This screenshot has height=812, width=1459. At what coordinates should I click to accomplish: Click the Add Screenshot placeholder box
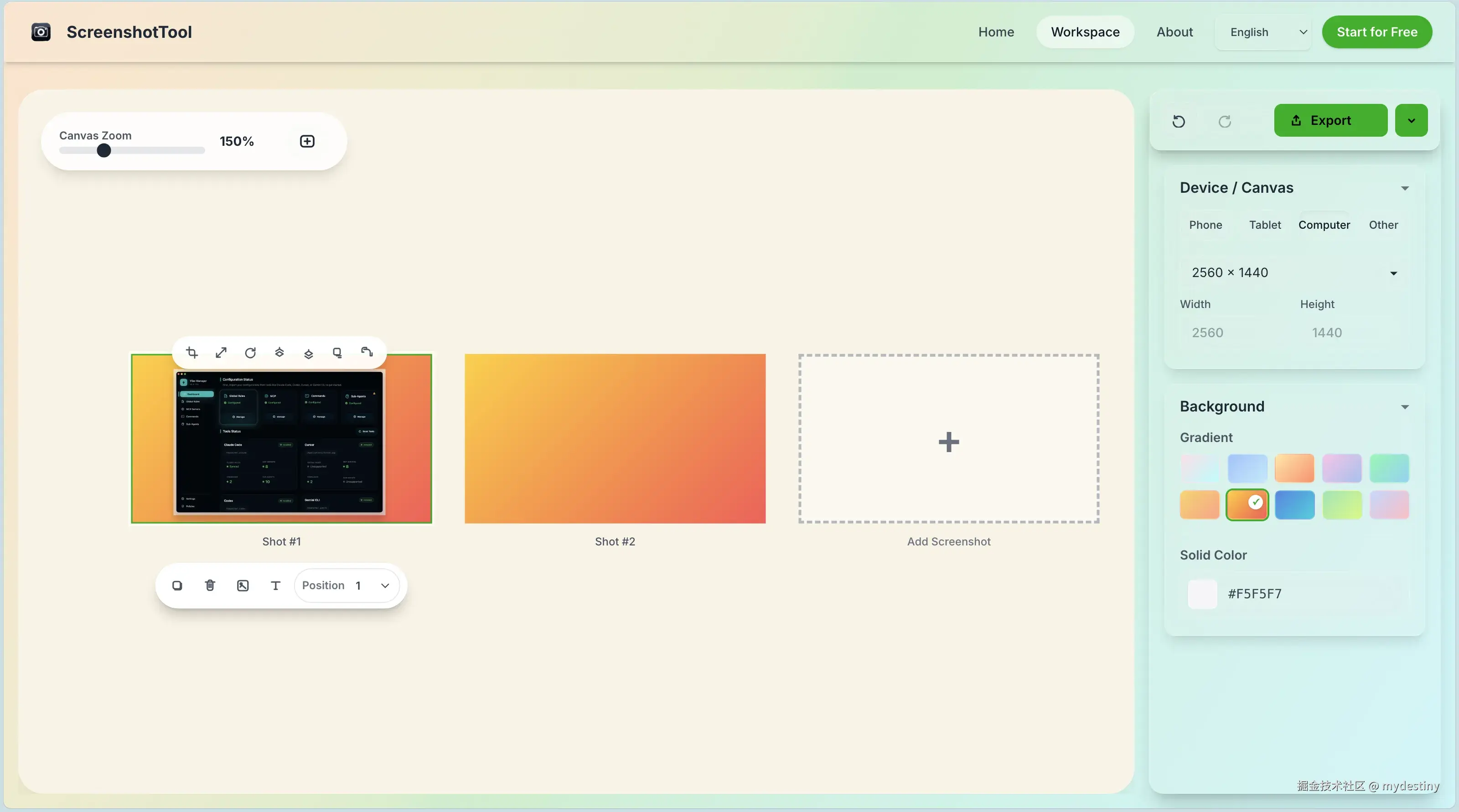click(x=949, y=438)
